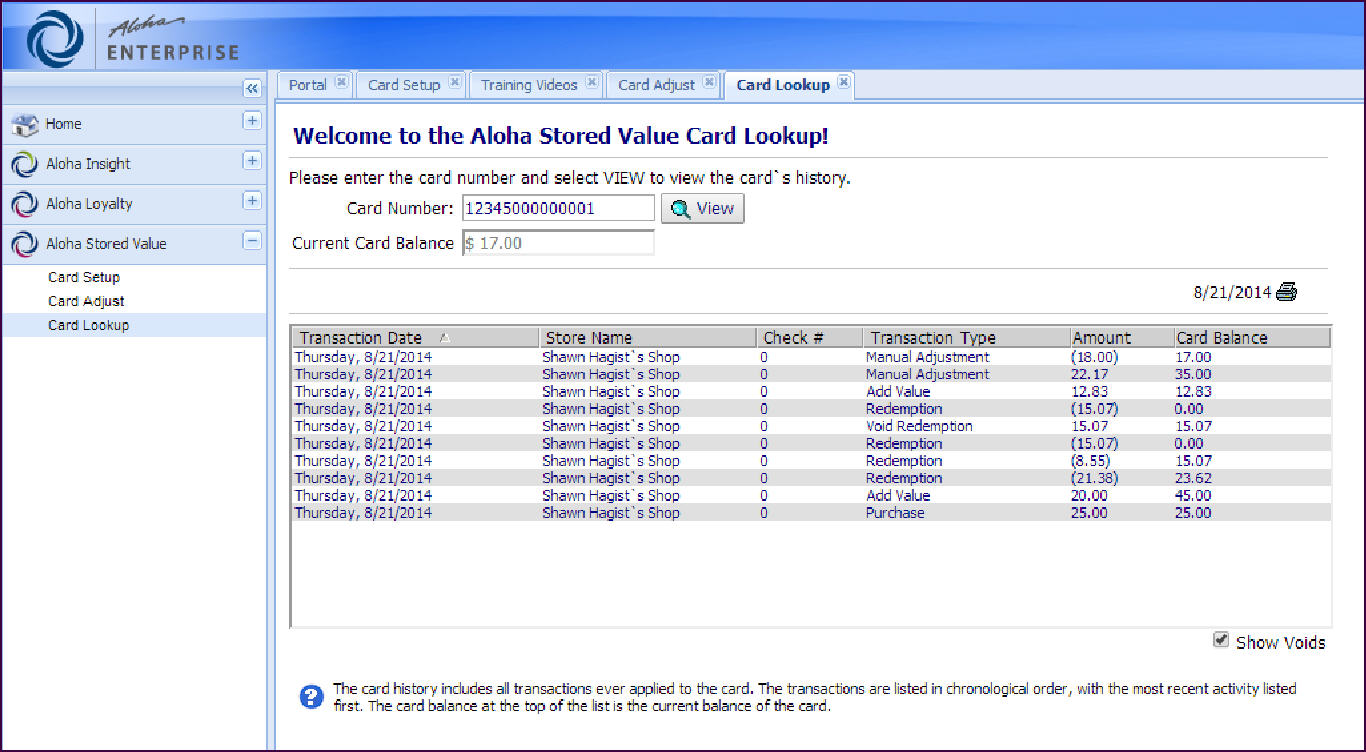This screenshot has width=1366, height=752.
Task: Close the Card Lookup tab
Action: pyautogui.click(x=844, y=83)
